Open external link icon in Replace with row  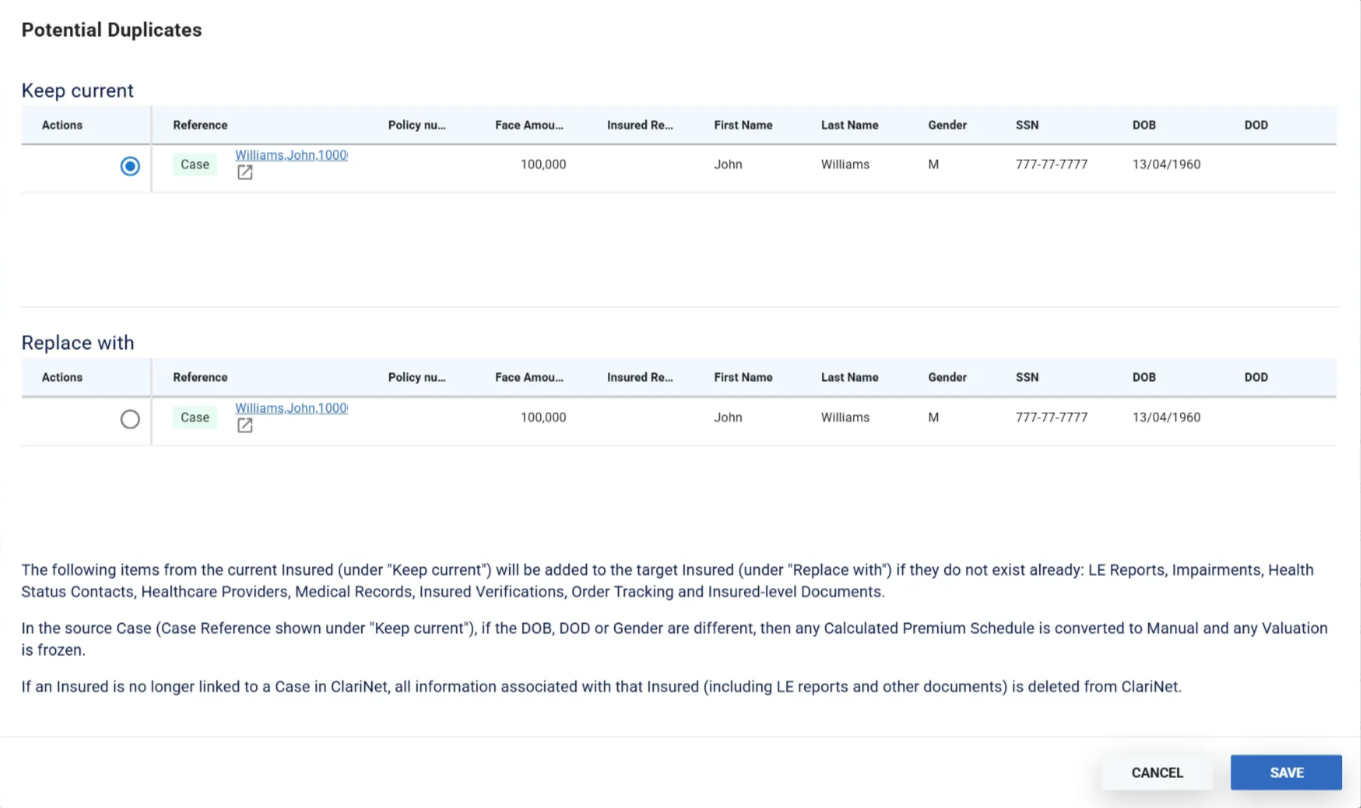point(245,426)
